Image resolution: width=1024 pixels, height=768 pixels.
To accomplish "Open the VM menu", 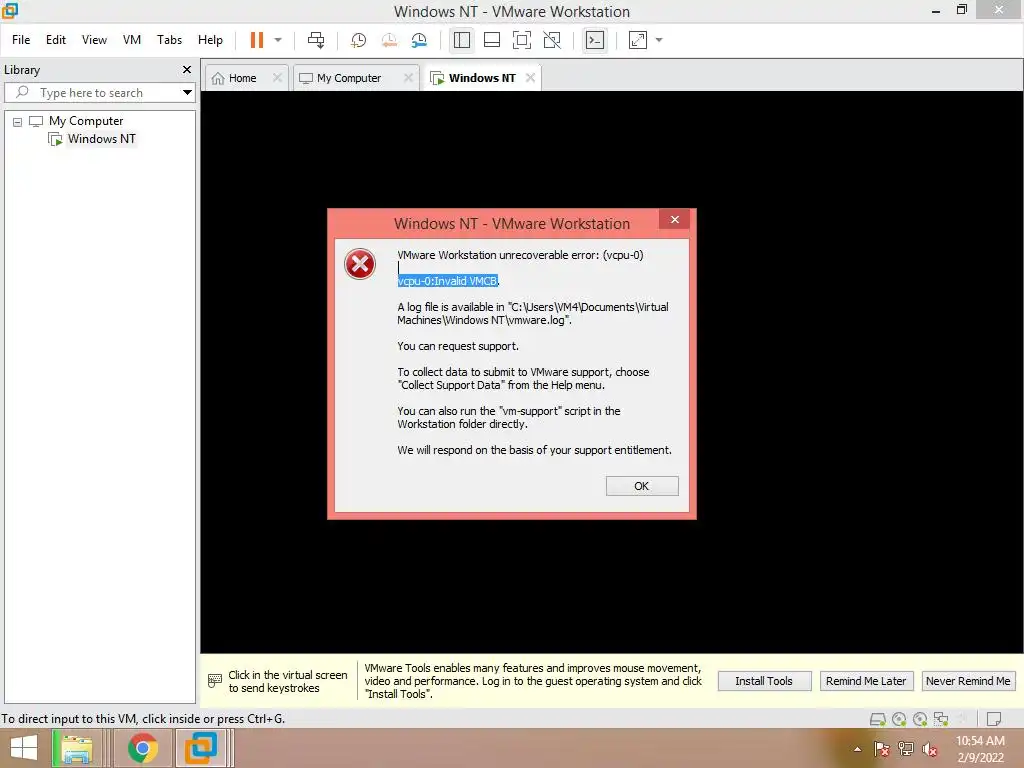I will [132, 40].
